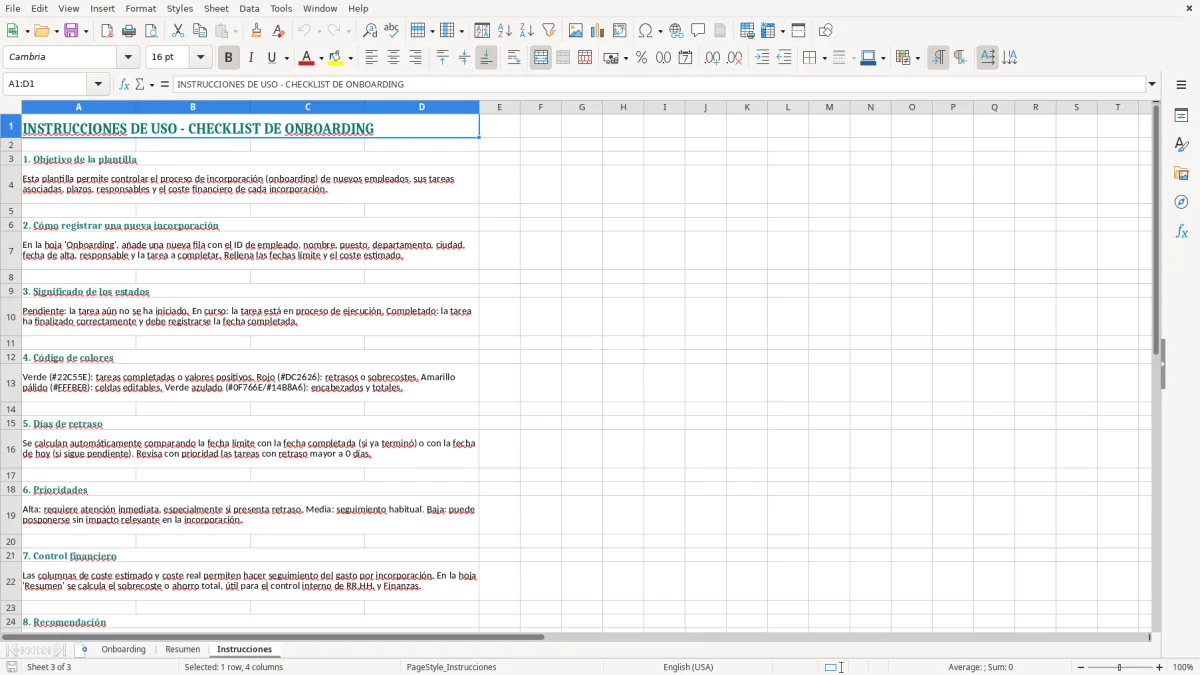Format the cell as percent
The width and height of the screenshot is (1200, 675).
(x=641, y=58)
